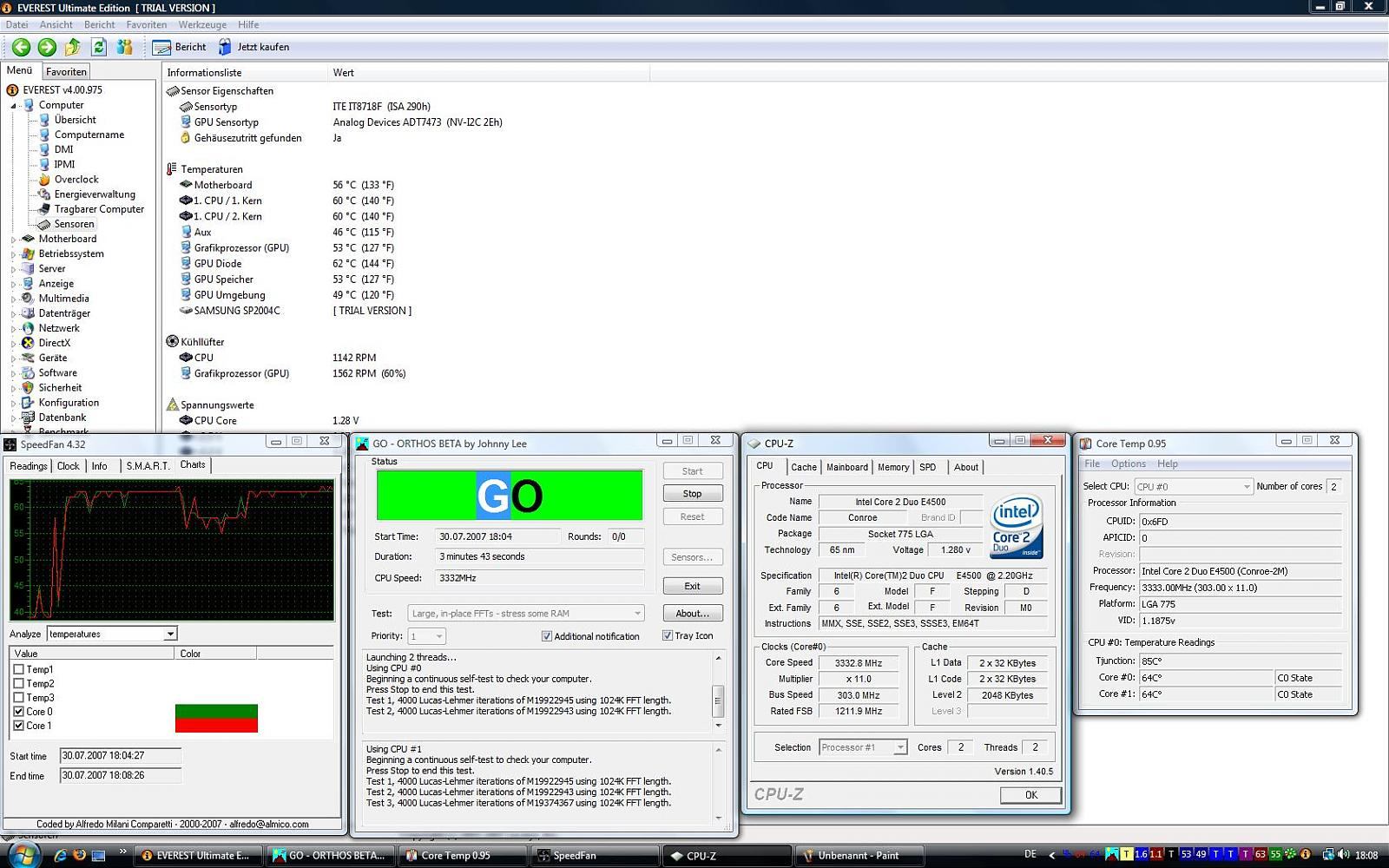Expand the Motherboard tree node
1389x868 pixels.
click(14, 239)
